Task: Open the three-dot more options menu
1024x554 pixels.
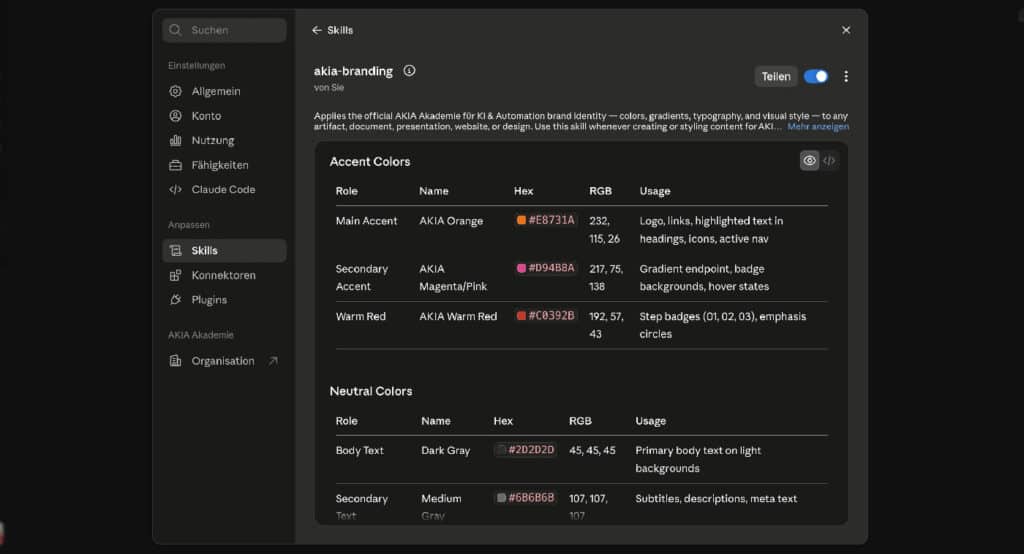Action: (x=846, y=76)
